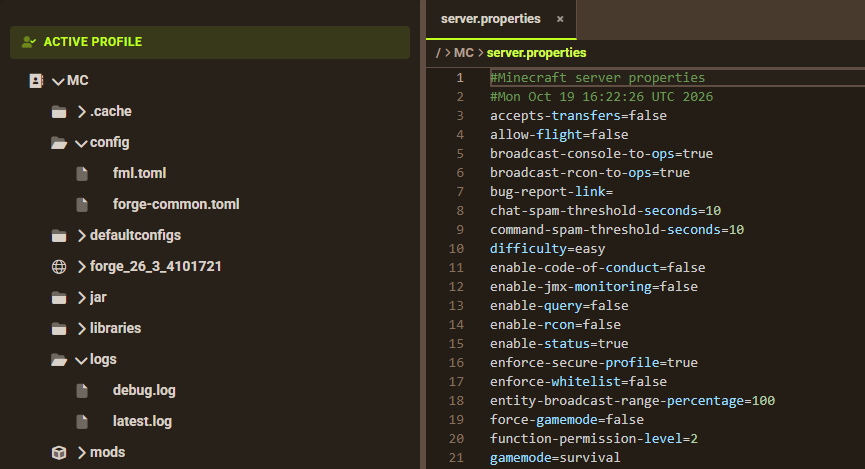Click the globe icon beside forge_26_3_4101721
This screenshot has height=469, width=865.
[x=59, y=267]
